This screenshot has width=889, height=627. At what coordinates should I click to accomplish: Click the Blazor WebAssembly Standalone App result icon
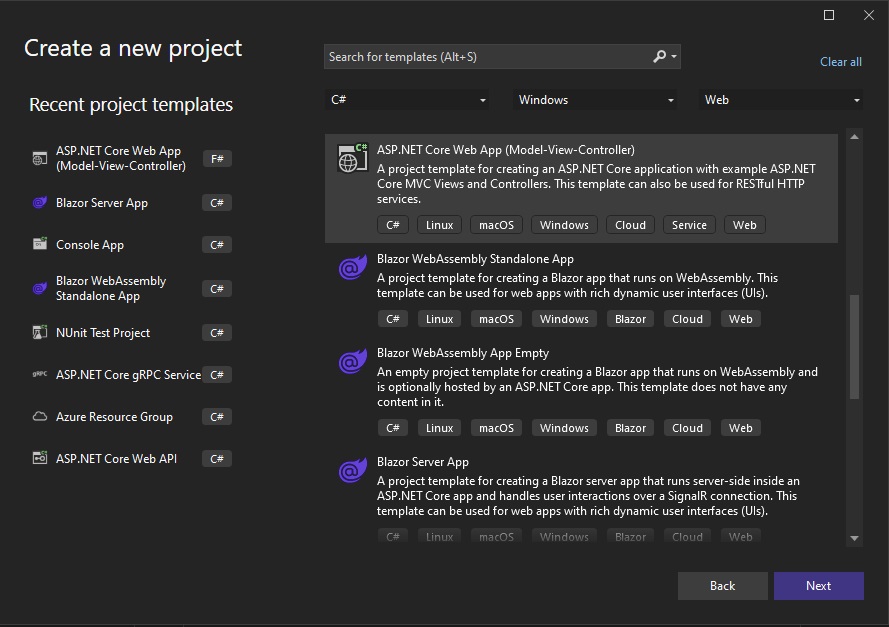tap(352, 268)
